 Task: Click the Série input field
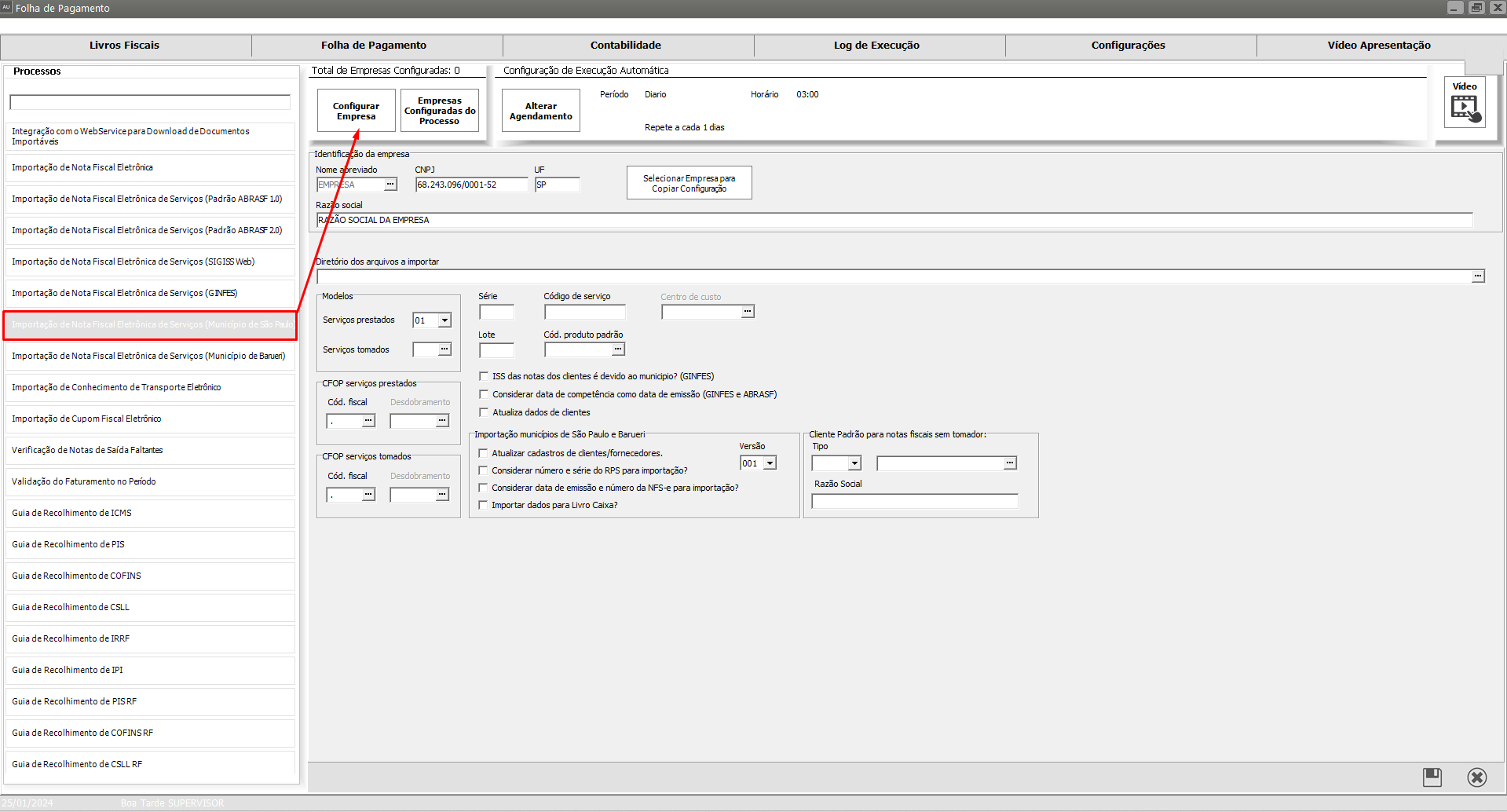[x=496, y=312]
